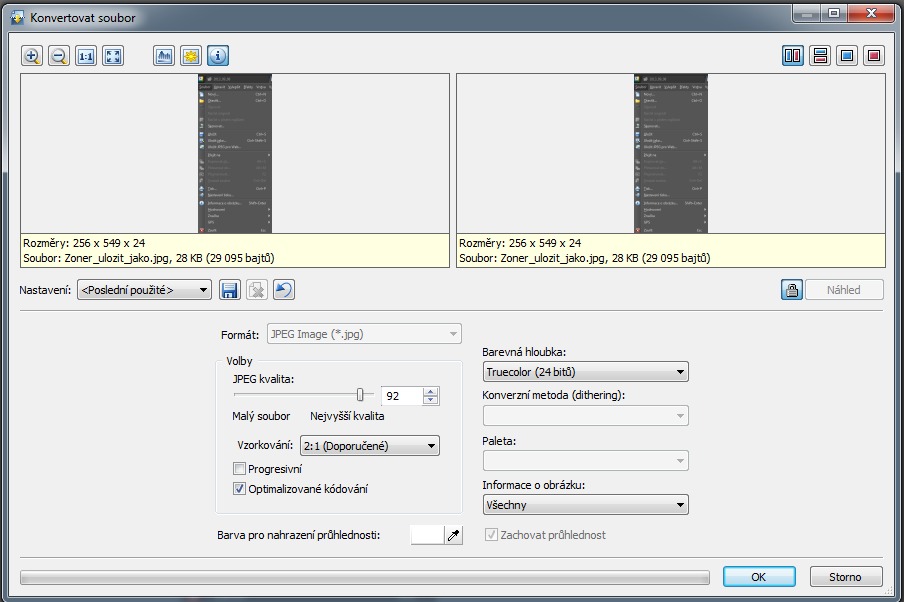
Task: Open the Barevná hloubka dropdown
Action: [x=585, y=372]
